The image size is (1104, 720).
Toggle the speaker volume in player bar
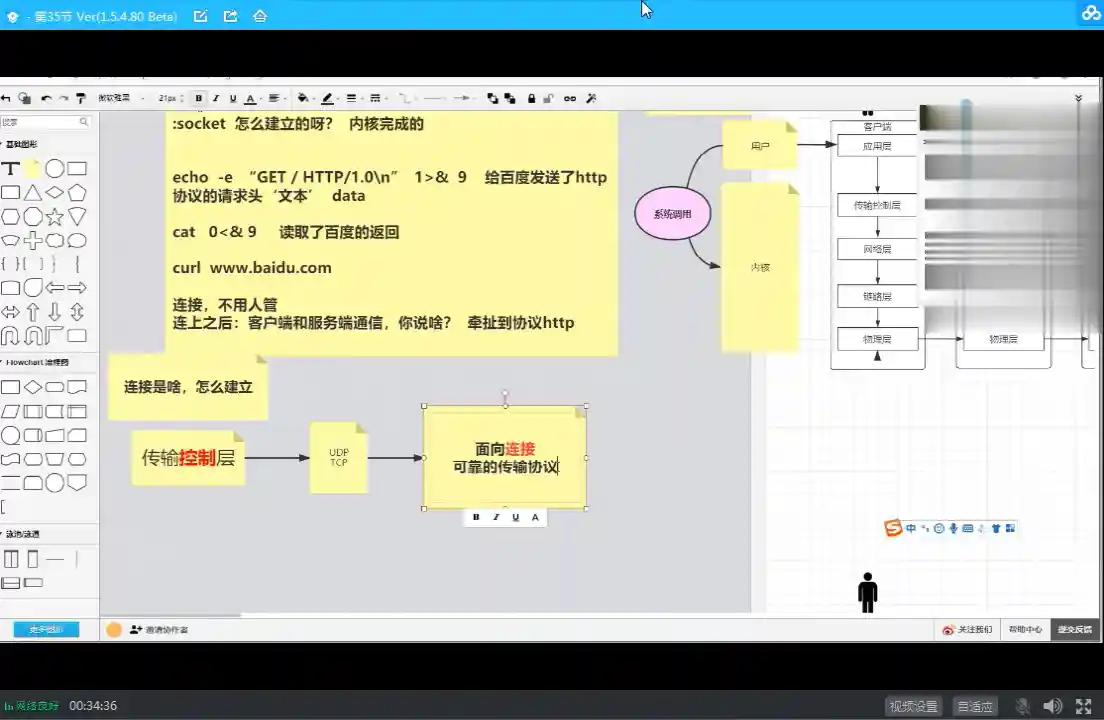[x=1053, y=706]
